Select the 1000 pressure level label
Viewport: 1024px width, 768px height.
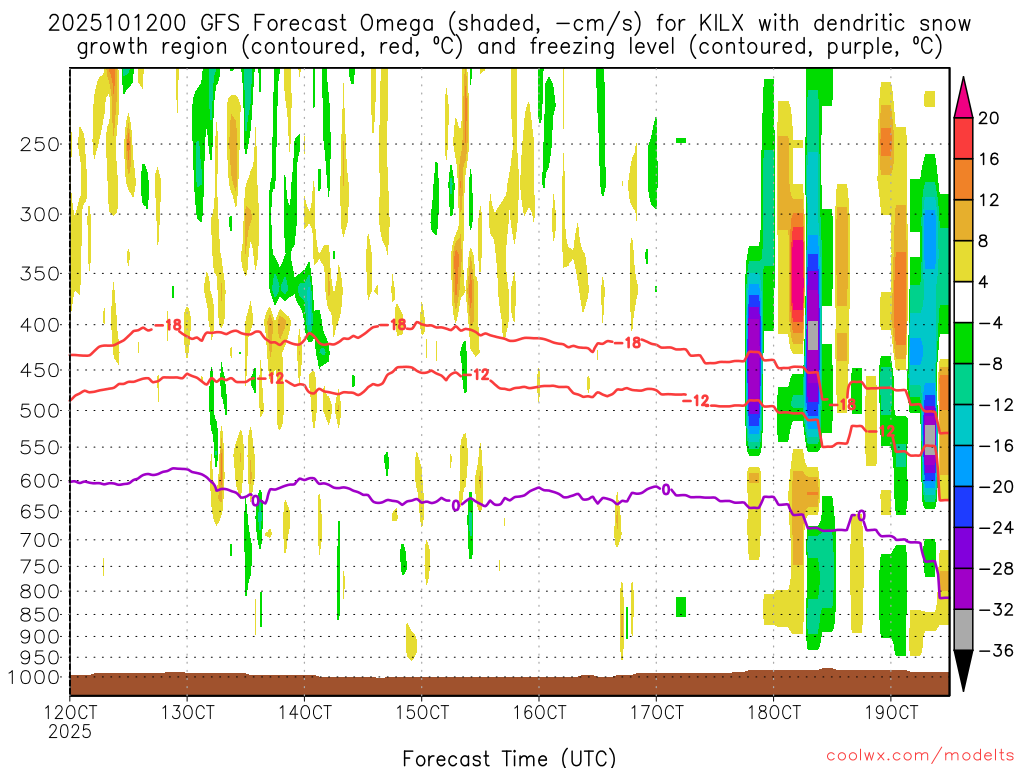click(x=35, y=678)
